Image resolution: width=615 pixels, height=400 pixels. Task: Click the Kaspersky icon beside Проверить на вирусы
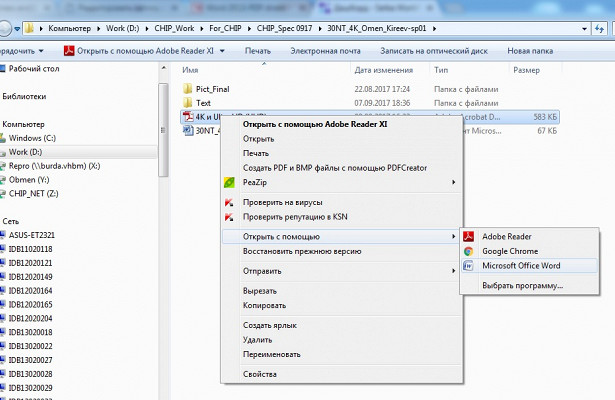230,202
